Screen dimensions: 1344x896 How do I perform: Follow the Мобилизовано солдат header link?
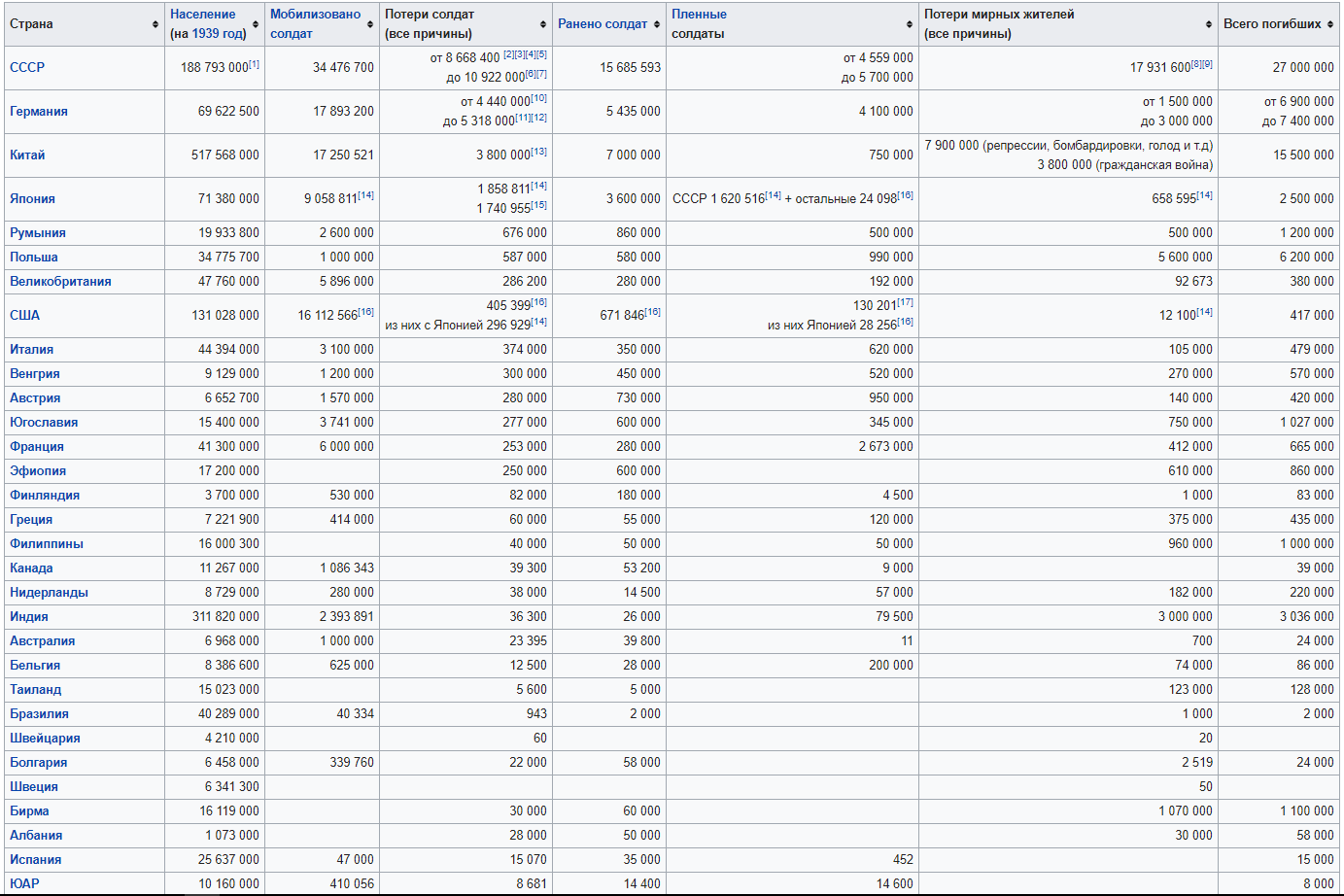coord(315,23)
